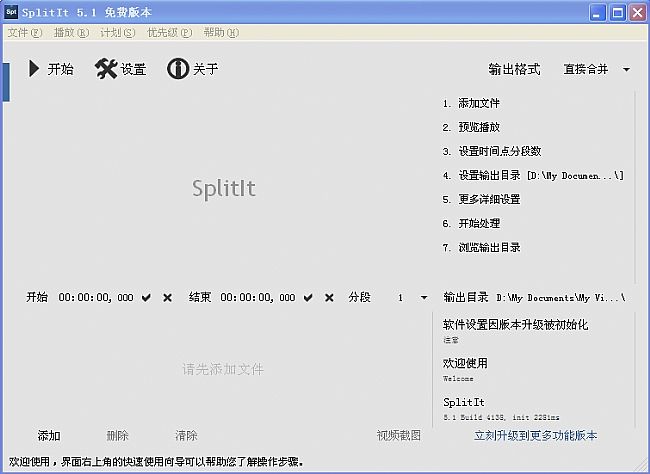This screenshot has width=650, height=474.
Task: Select wizard step 3. 设置时间点分段数
Action: [x=492, y=151]
